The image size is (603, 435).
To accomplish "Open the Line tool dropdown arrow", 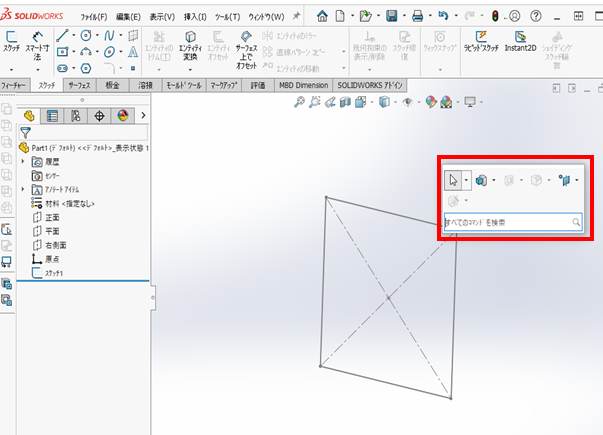I will (74, 35).
